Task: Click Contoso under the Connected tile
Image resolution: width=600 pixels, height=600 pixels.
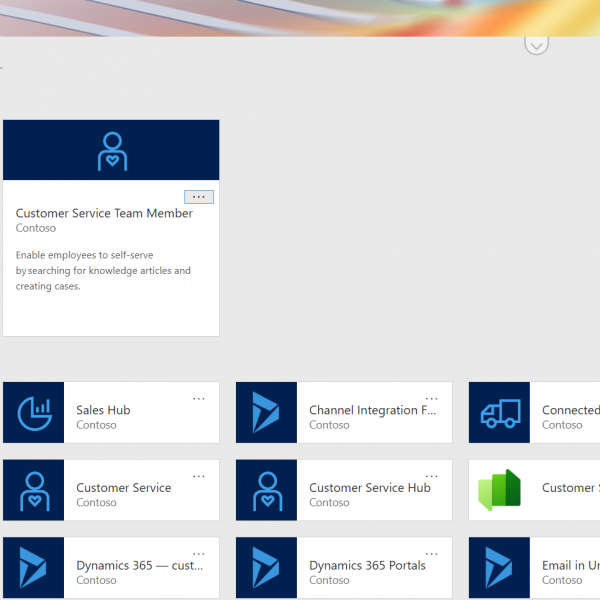Action: tap(562, 425)
